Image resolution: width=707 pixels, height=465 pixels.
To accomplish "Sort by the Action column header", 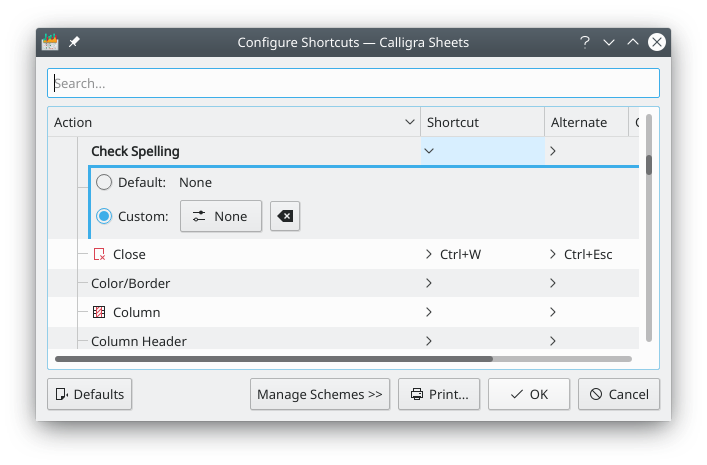I will click(x=234, y=122).
